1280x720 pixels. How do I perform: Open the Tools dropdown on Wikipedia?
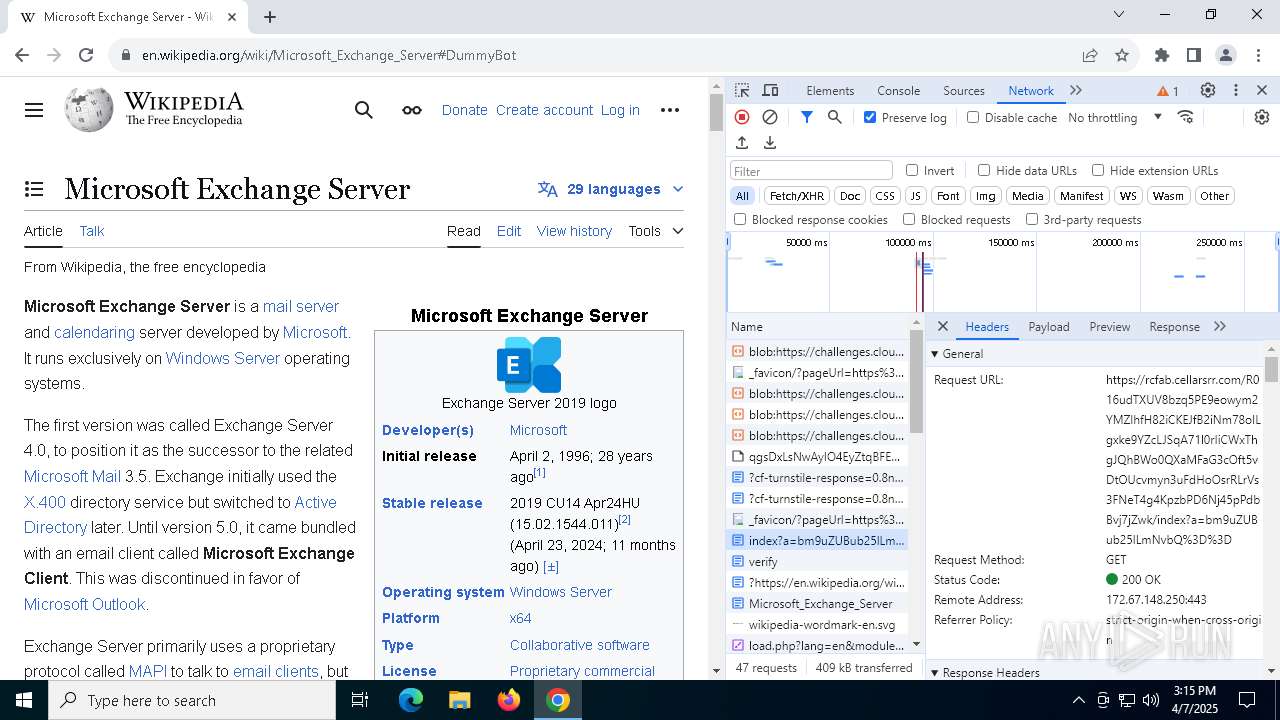click(x=656, y=231)
